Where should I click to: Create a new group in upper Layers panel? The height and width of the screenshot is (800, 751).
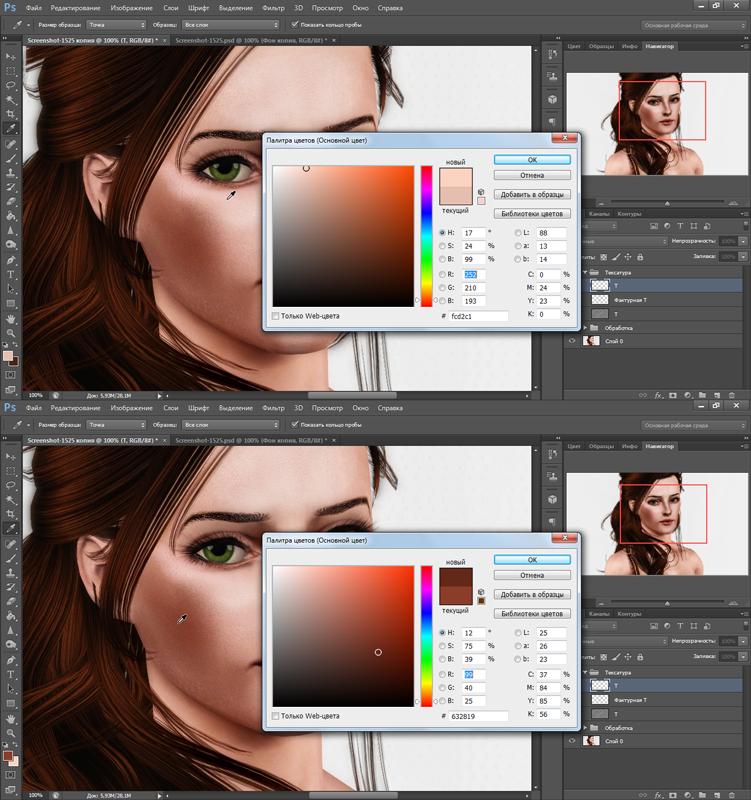pos(703,395)
